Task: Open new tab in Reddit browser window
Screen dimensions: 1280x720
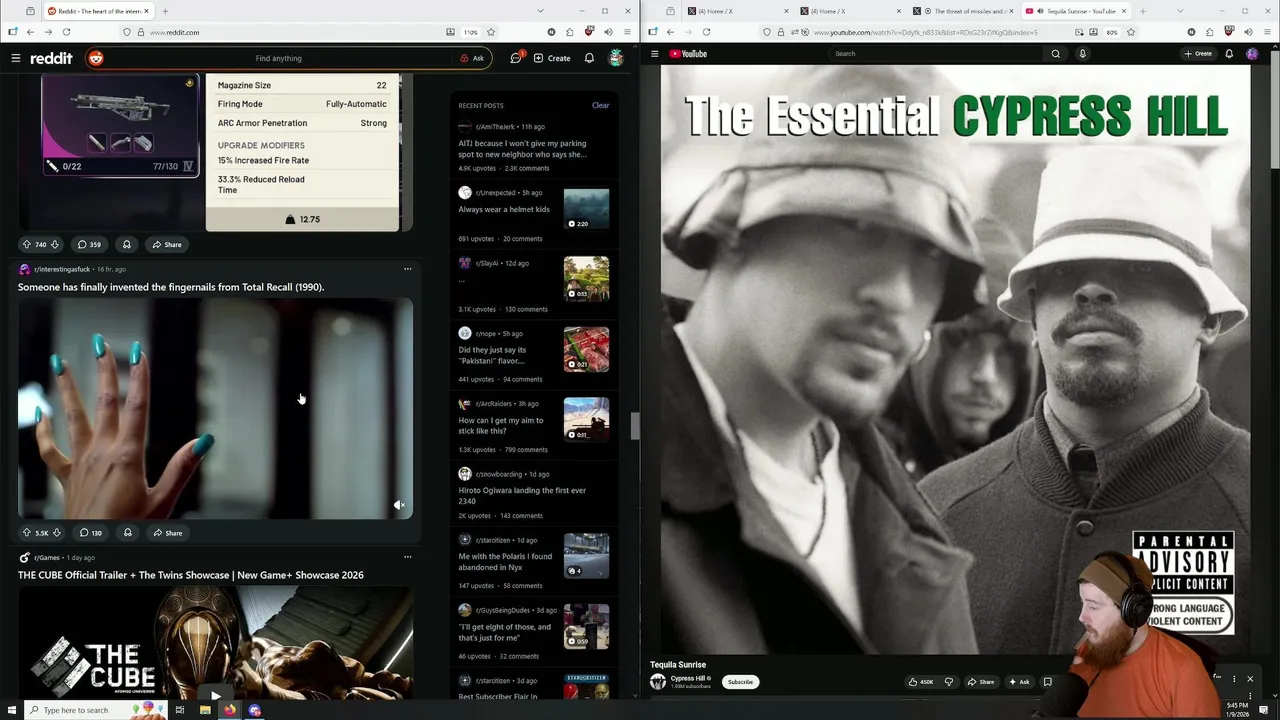Action: 165,11
